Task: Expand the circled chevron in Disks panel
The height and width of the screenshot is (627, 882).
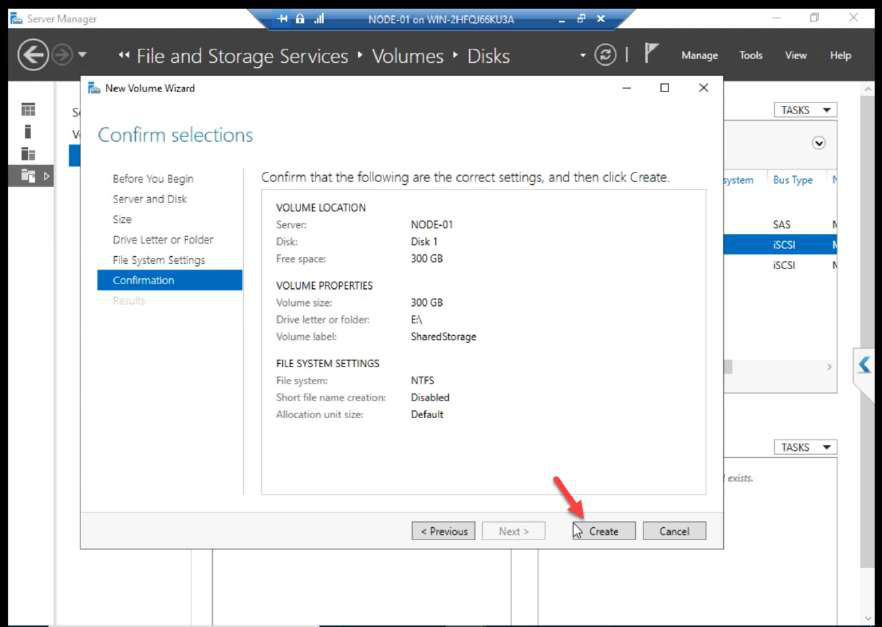Action: tap(818, 143)
